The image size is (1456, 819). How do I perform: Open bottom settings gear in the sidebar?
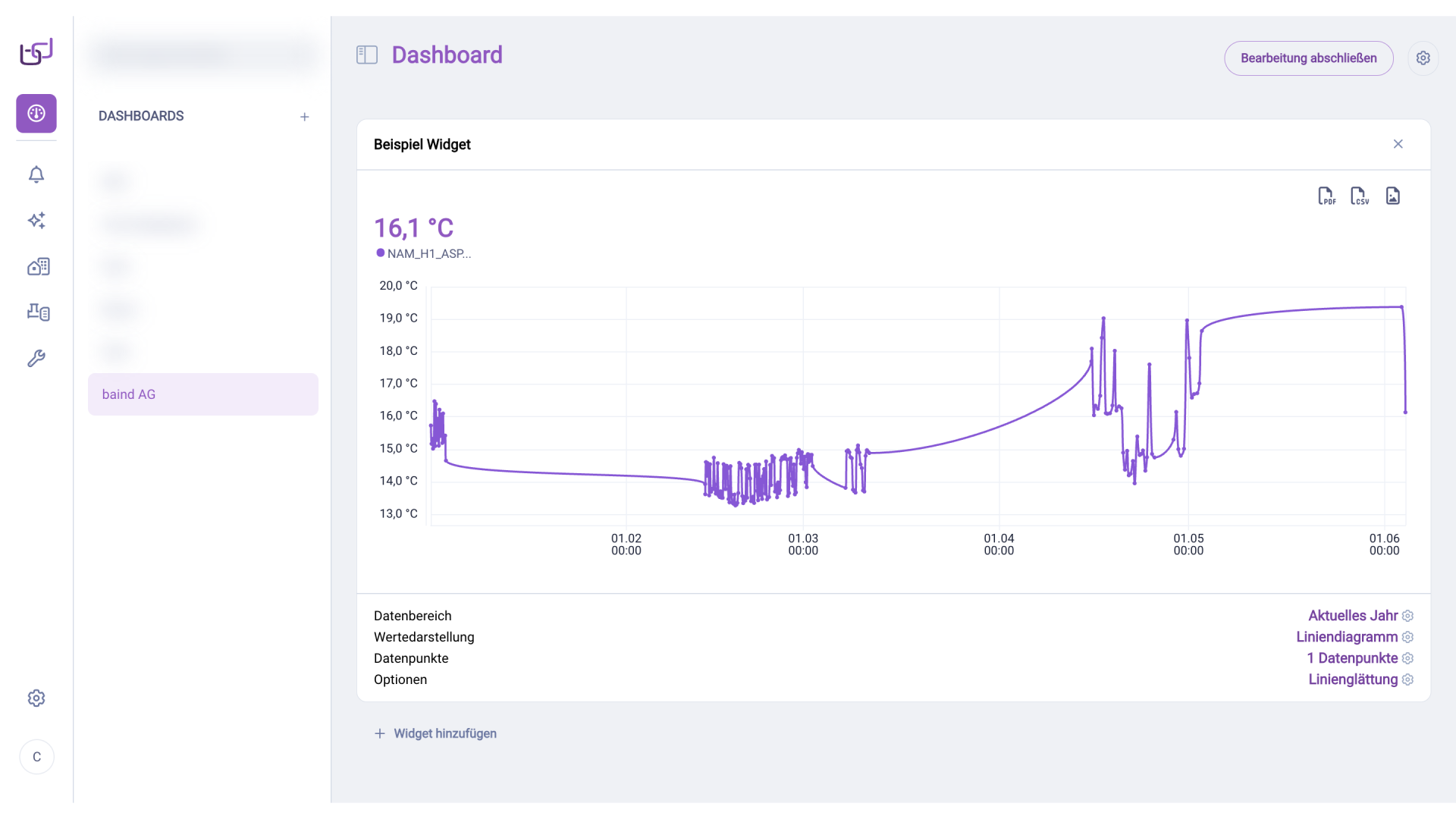coord(36,698)
